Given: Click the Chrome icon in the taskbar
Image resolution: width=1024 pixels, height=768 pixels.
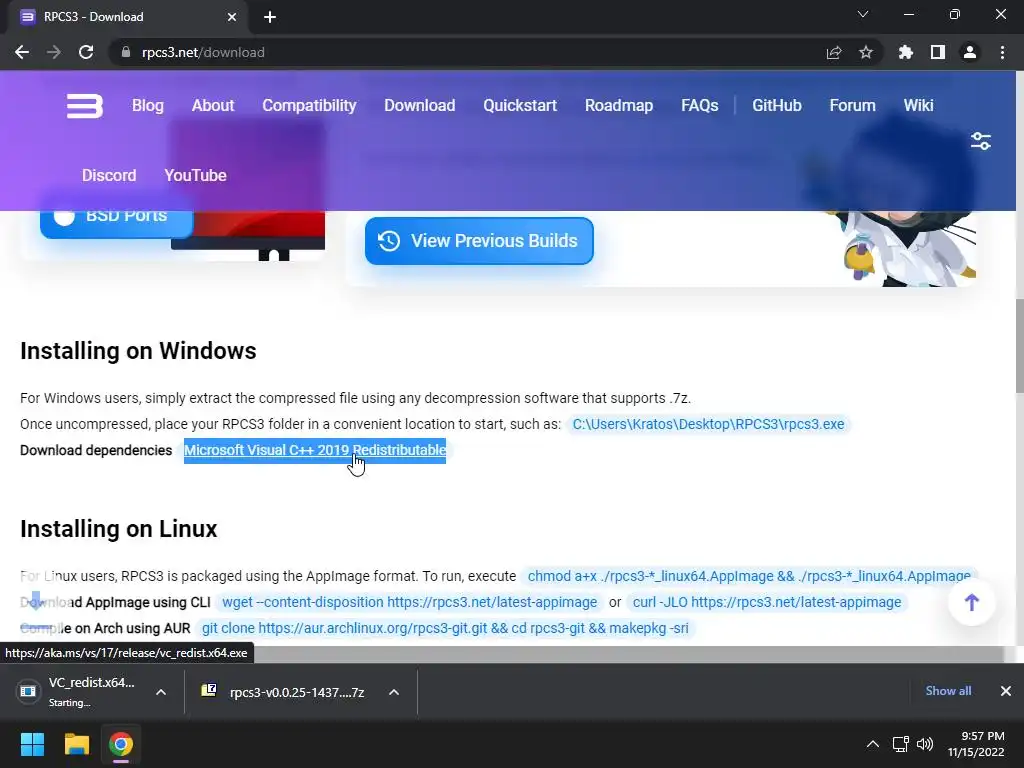Looking at the screenshot, I should (x=121, y=744).
